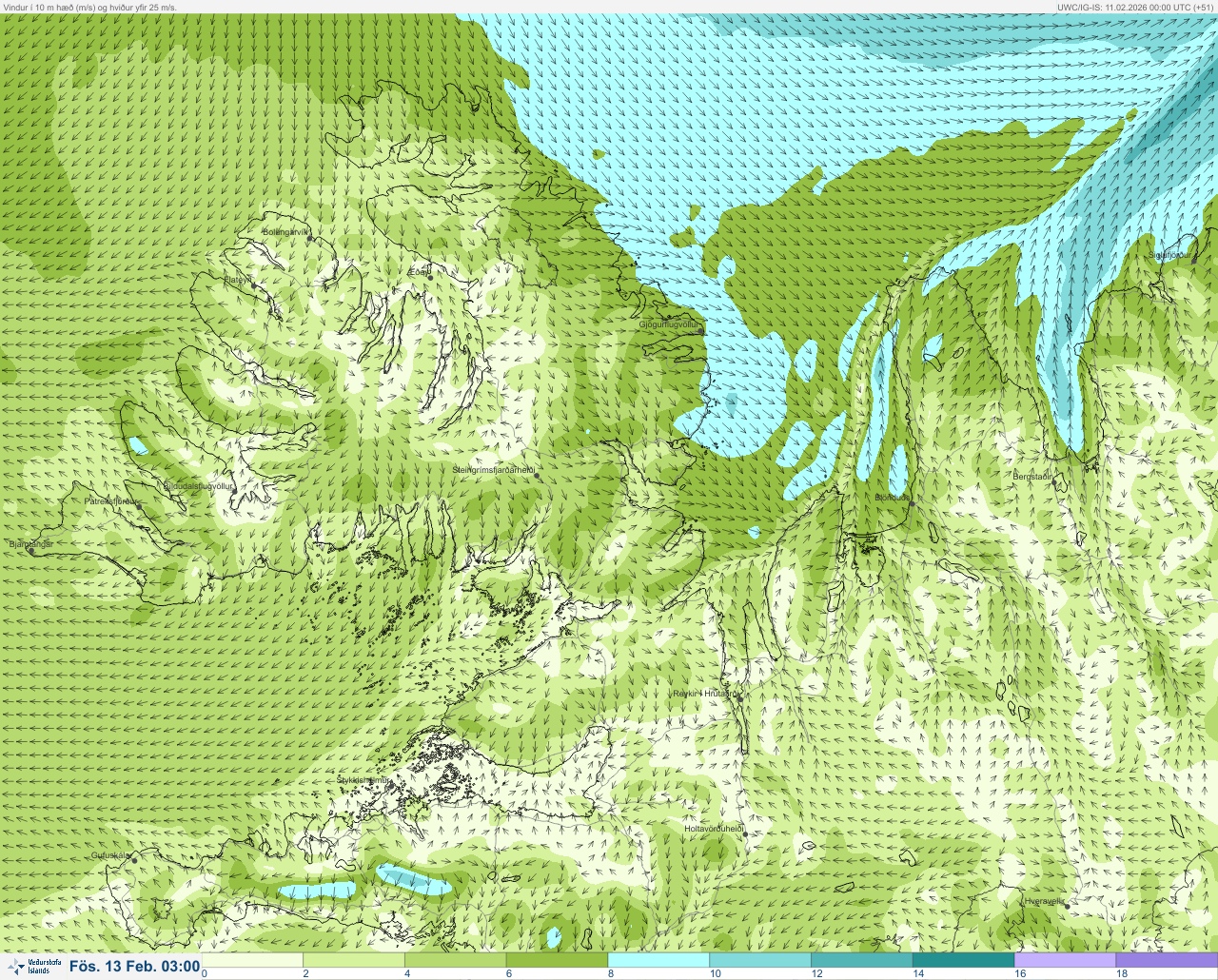Select the 4–6 m/s legend color

[x=455, y=960]
